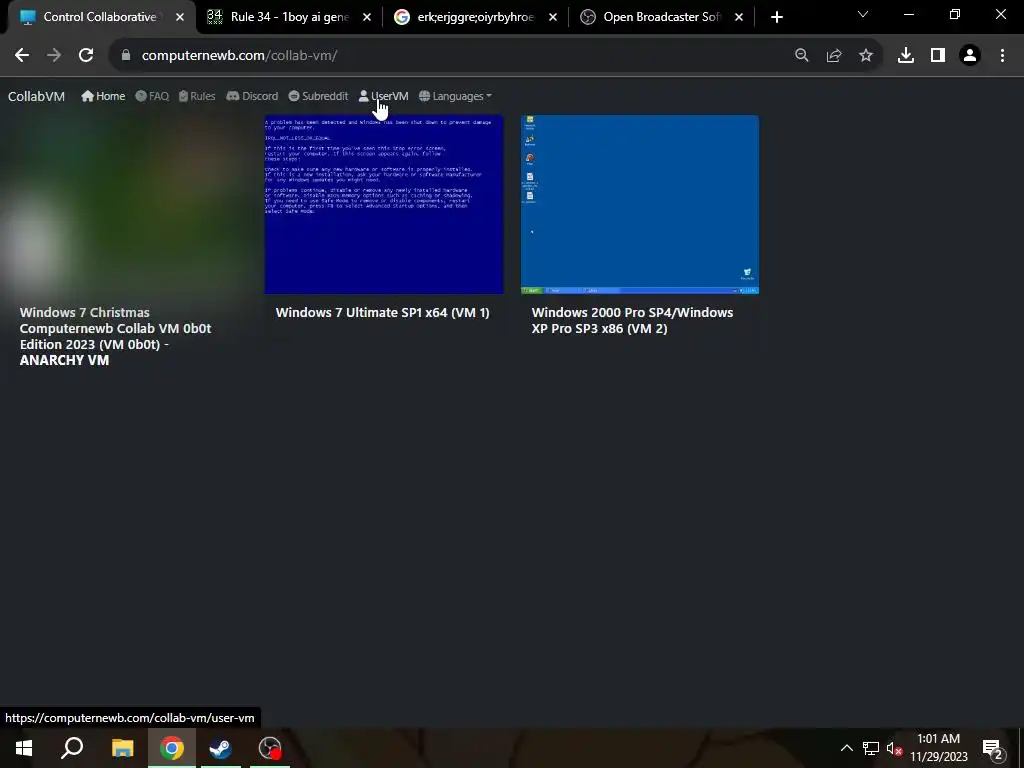Screen dimensions: 1024x768
Task: Reload the CollabVM page
Action: [x=86, y=56]
